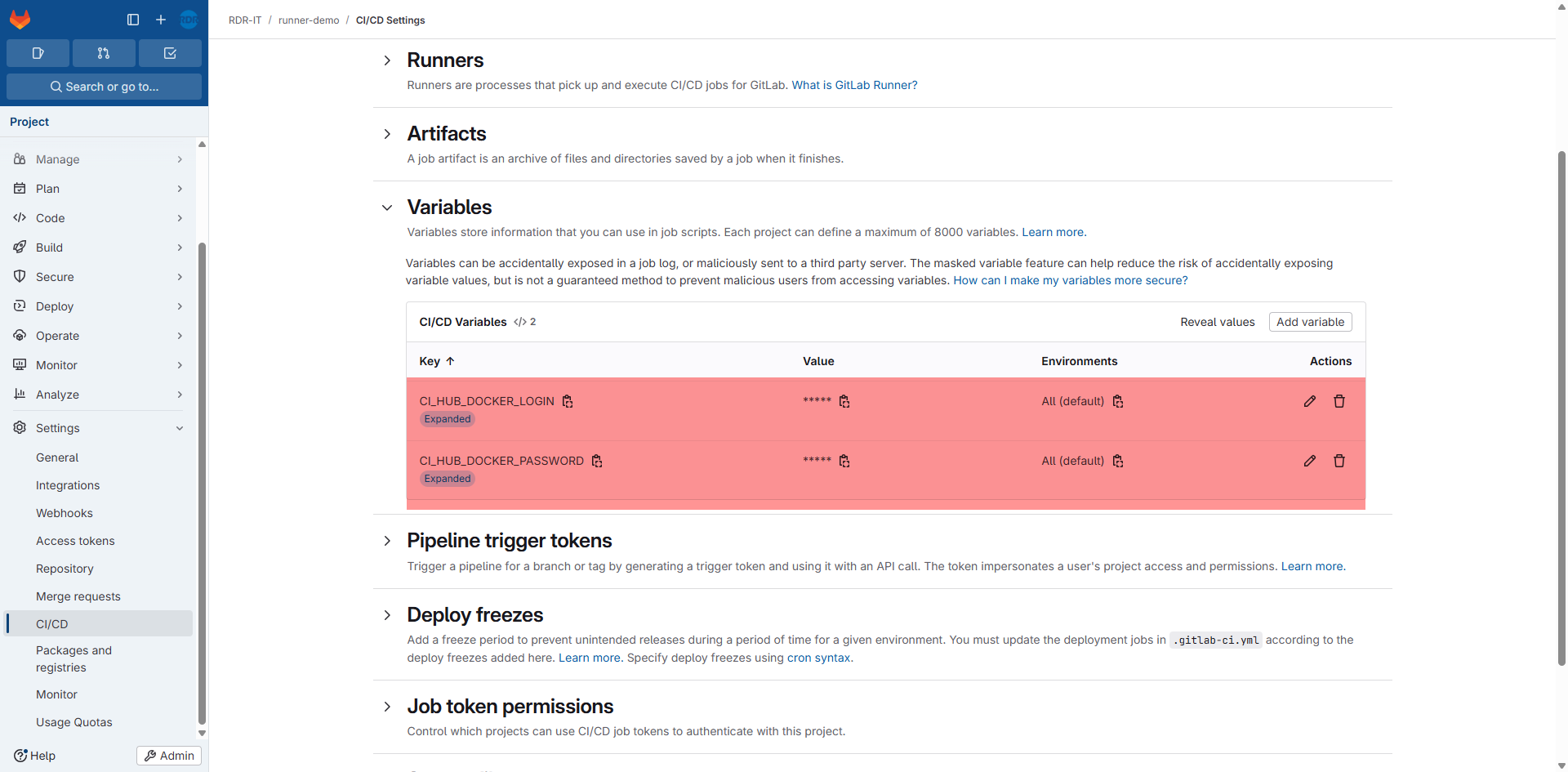Click the GitLab logo home icon
The height and width of the screenshot is (772, 1568).
[x=20, y=19]
